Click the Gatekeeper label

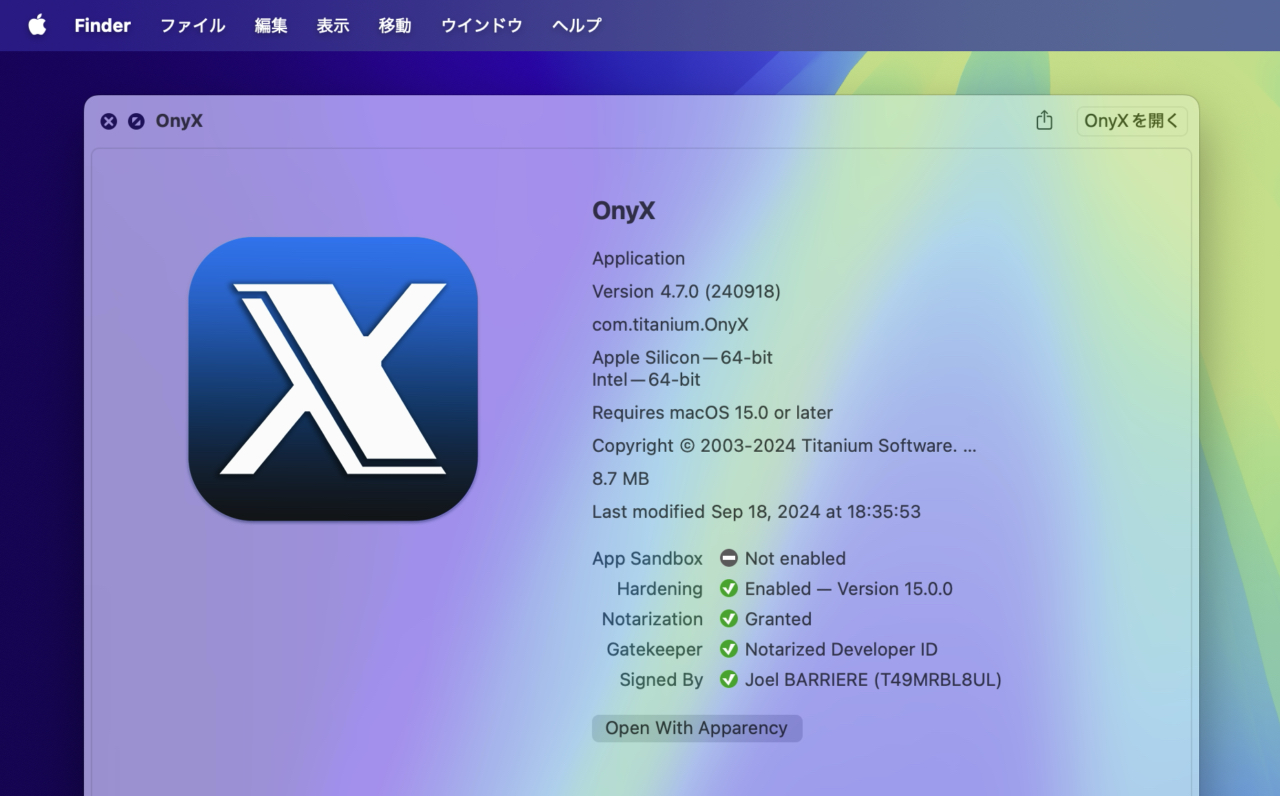pyautogui.click(x=654, y=650)
